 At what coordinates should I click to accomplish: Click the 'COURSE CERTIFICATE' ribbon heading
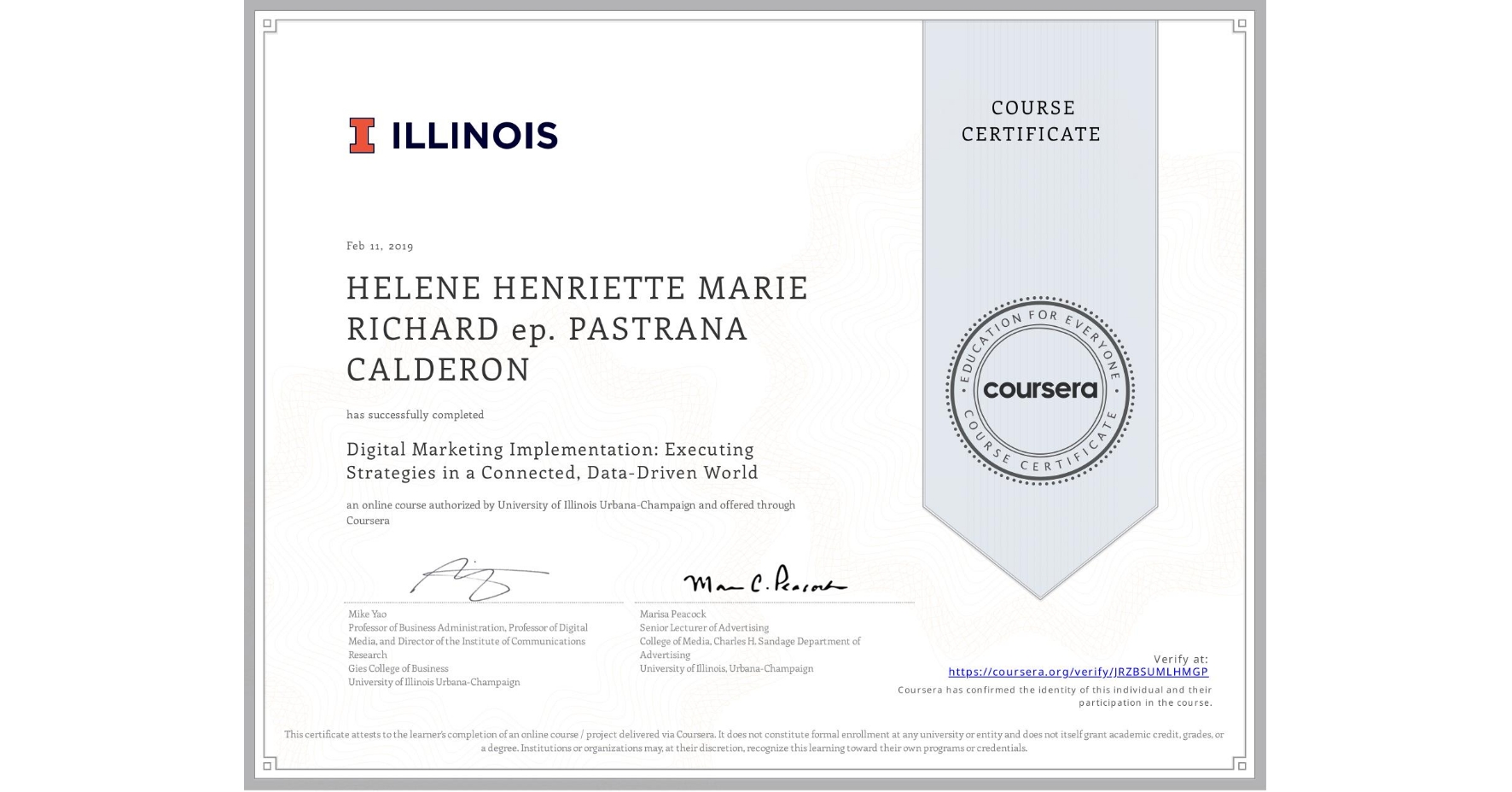(1032, 121)
